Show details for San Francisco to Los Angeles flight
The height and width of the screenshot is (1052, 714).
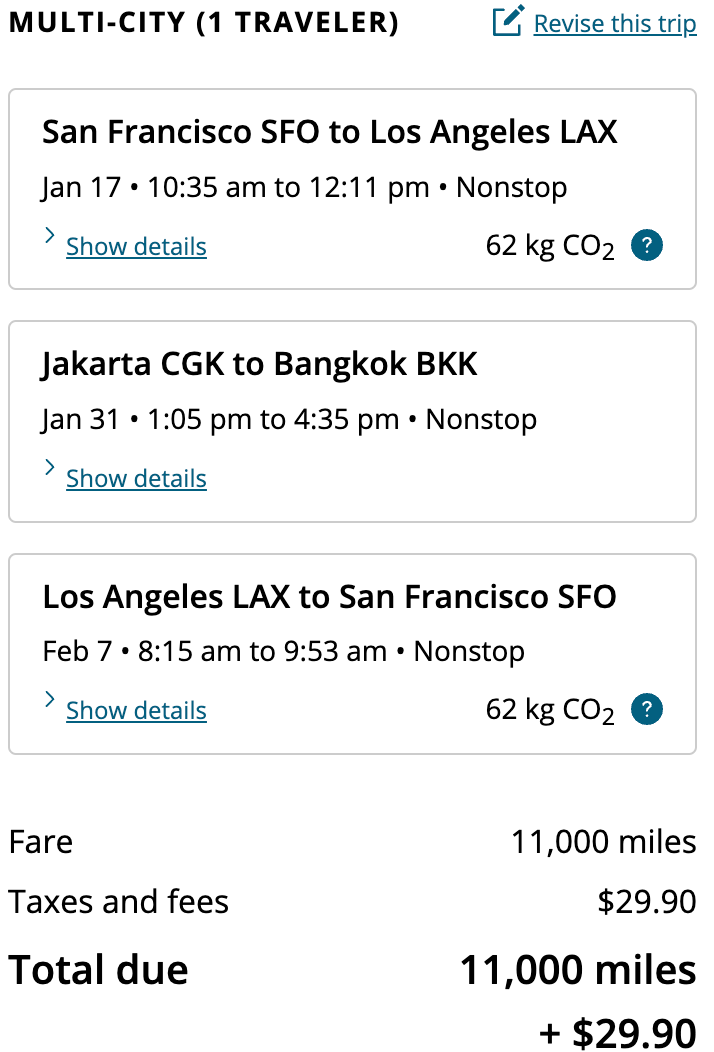point(136,246)
